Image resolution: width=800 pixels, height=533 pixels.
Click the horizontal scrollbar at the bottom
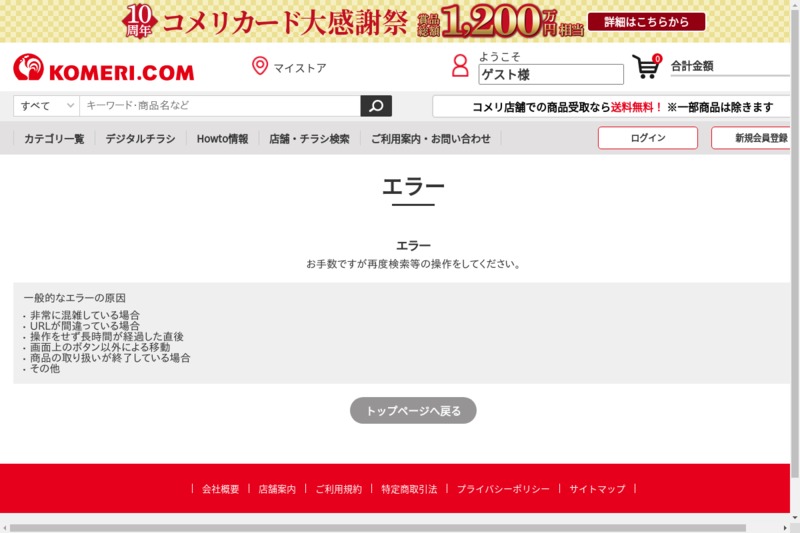[x=380, y=527]
